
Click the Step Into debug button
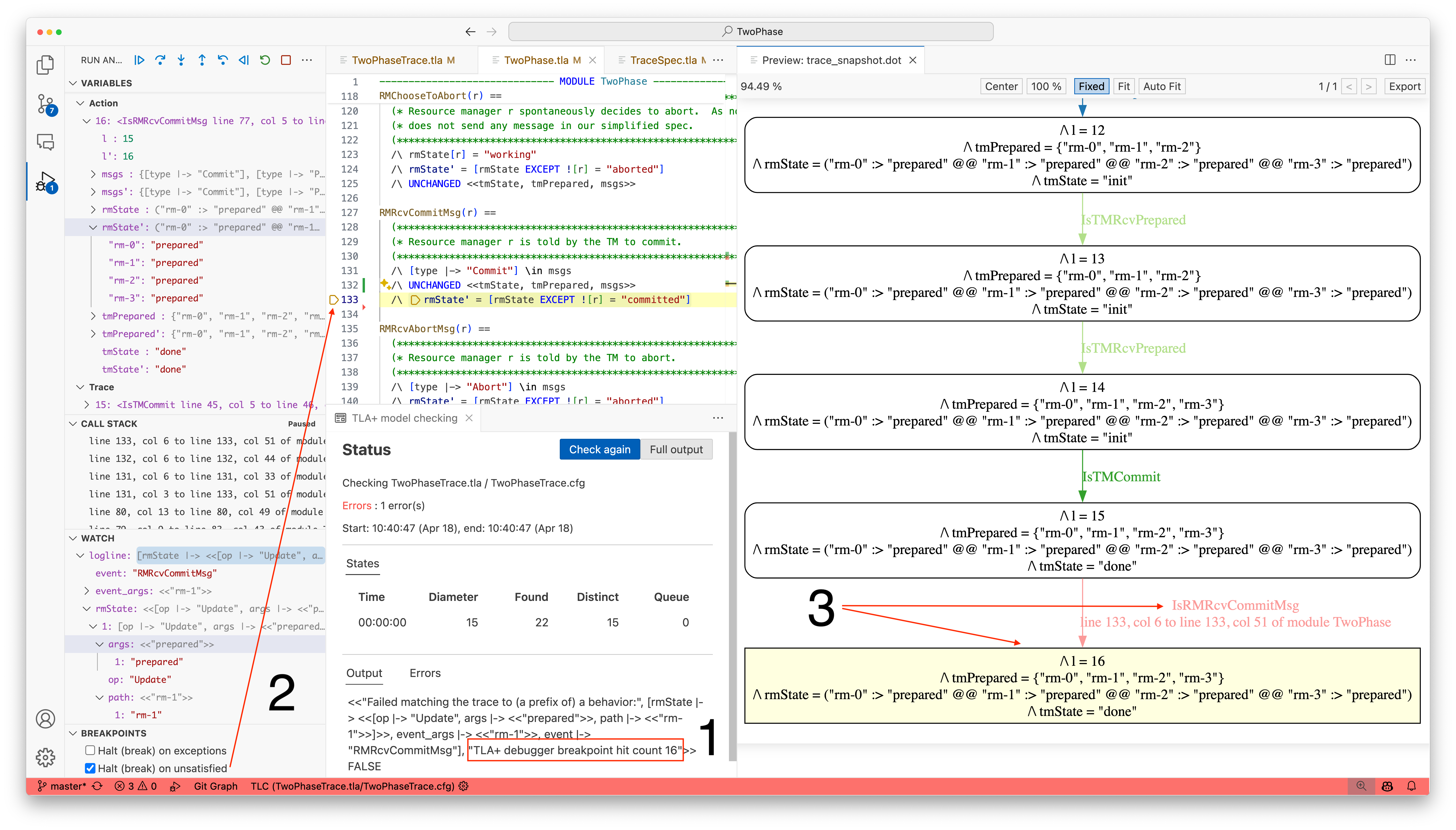[181, 60]
